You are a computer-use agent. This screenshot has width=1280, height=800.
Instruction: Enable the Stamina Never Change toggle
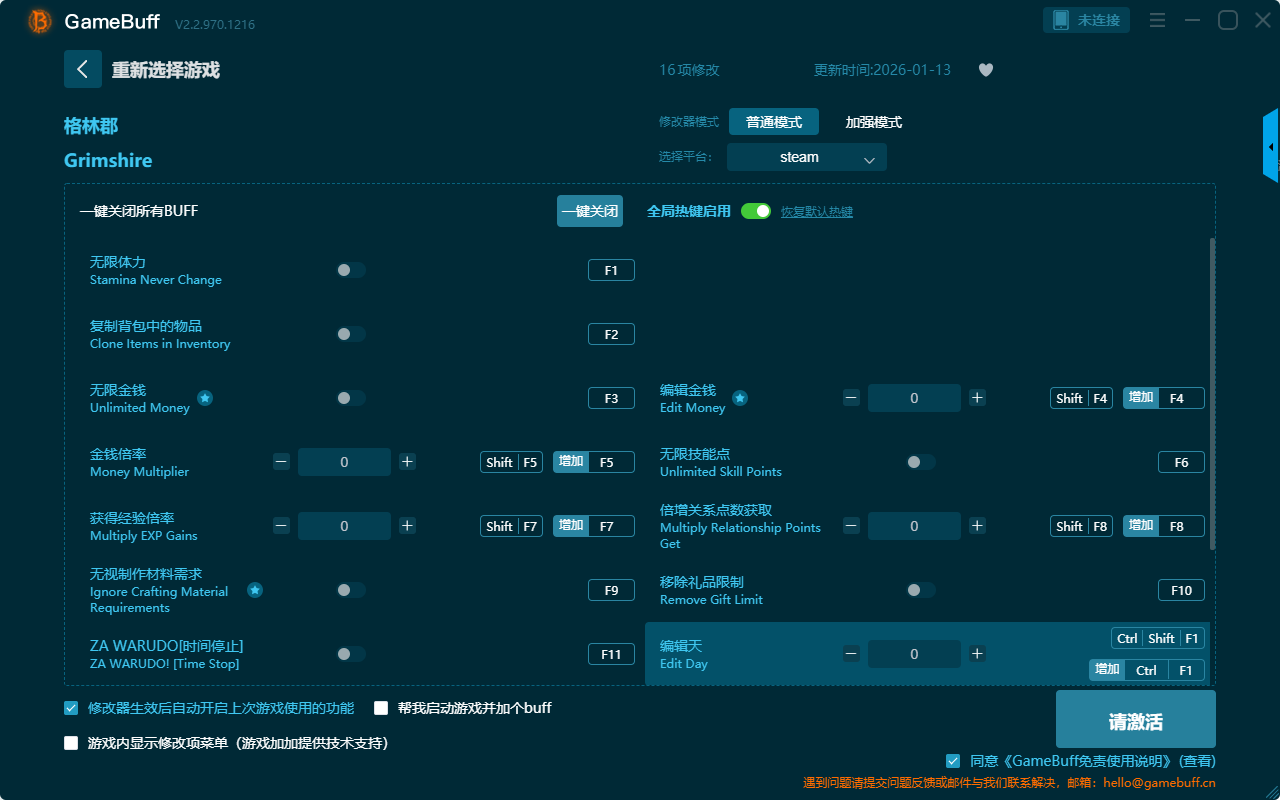(351, 270)
